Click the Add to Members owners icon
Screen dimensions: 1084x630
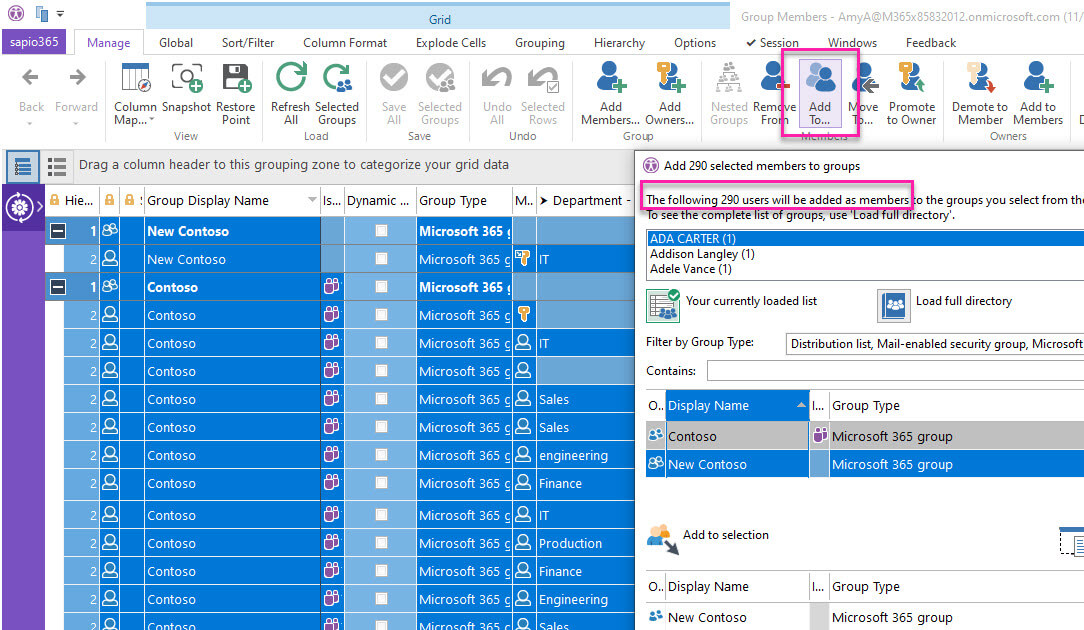[x=1038, y=77]
